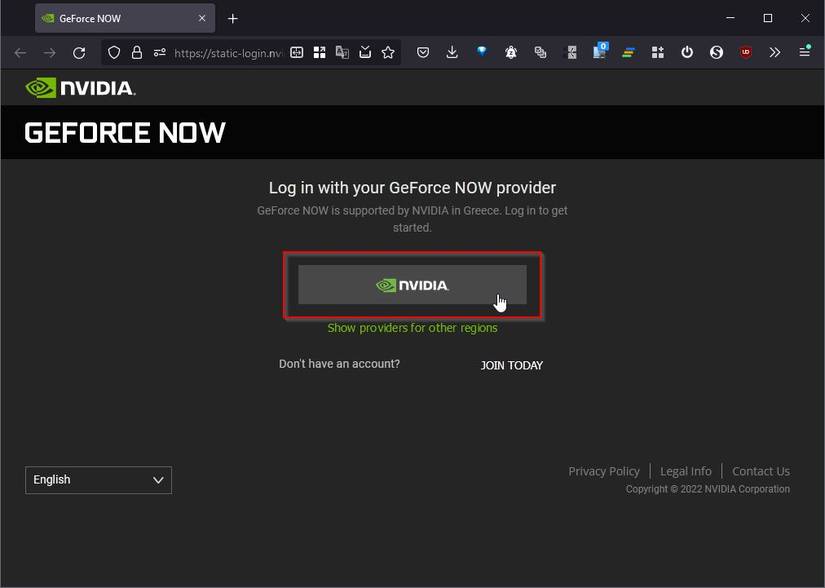
Task: Minimize the browser window
Action: (x=730, y=18)
